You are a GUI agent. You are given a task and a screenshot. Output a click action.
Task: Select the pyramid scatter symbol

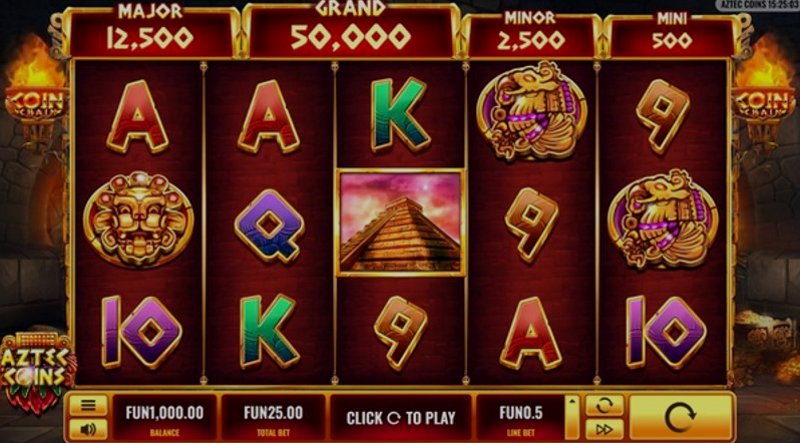coord(401,222)
